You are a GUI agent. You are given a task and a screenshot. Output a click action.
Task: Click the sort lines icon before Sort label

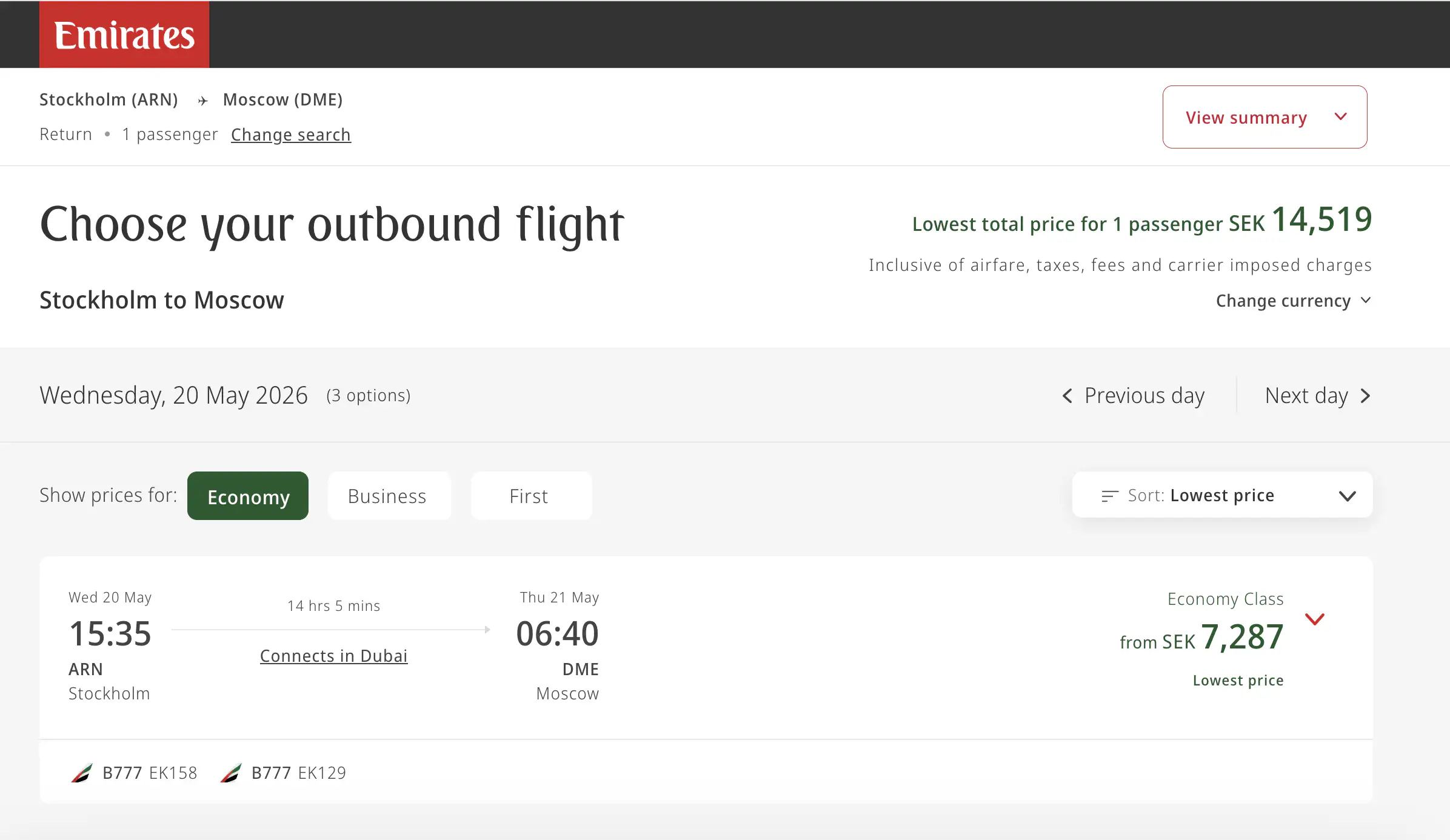click(1109, 496)
